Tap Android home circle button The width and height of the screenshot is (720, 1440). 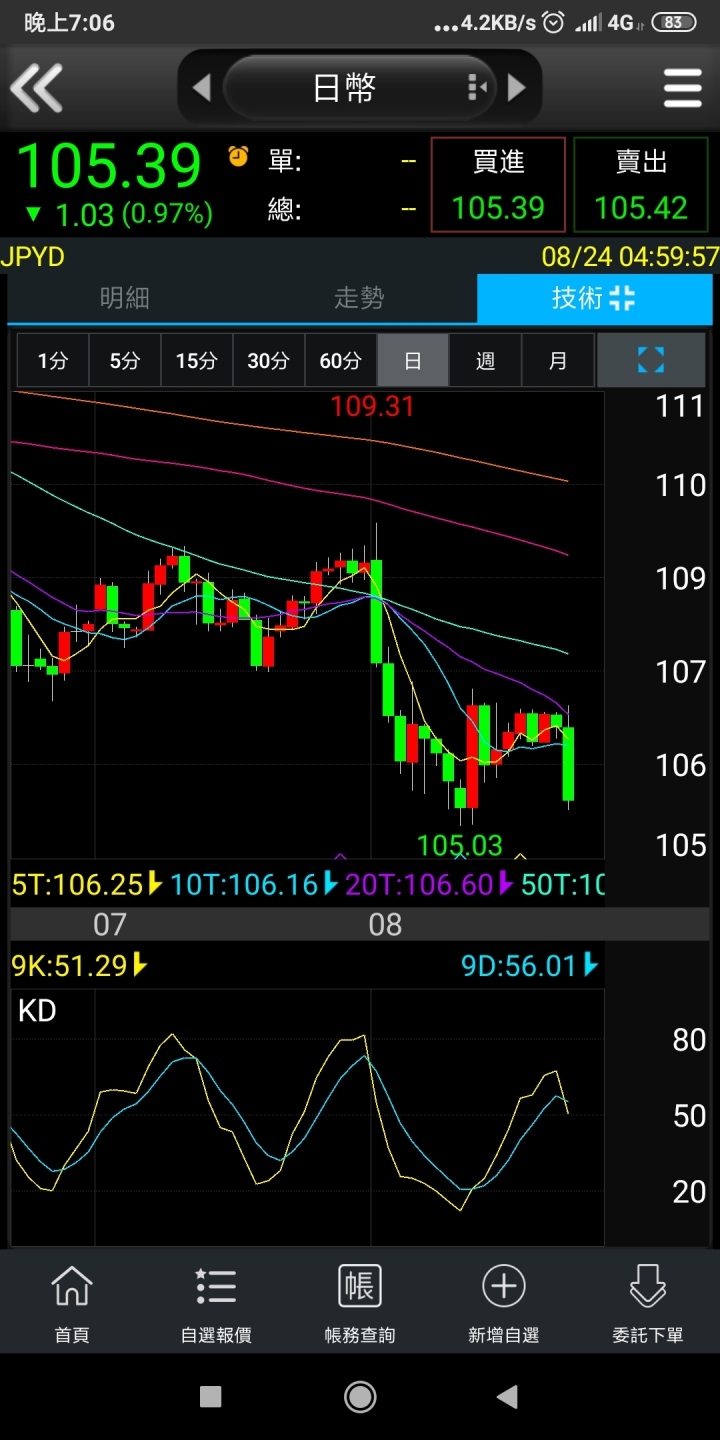[360, 1396]
